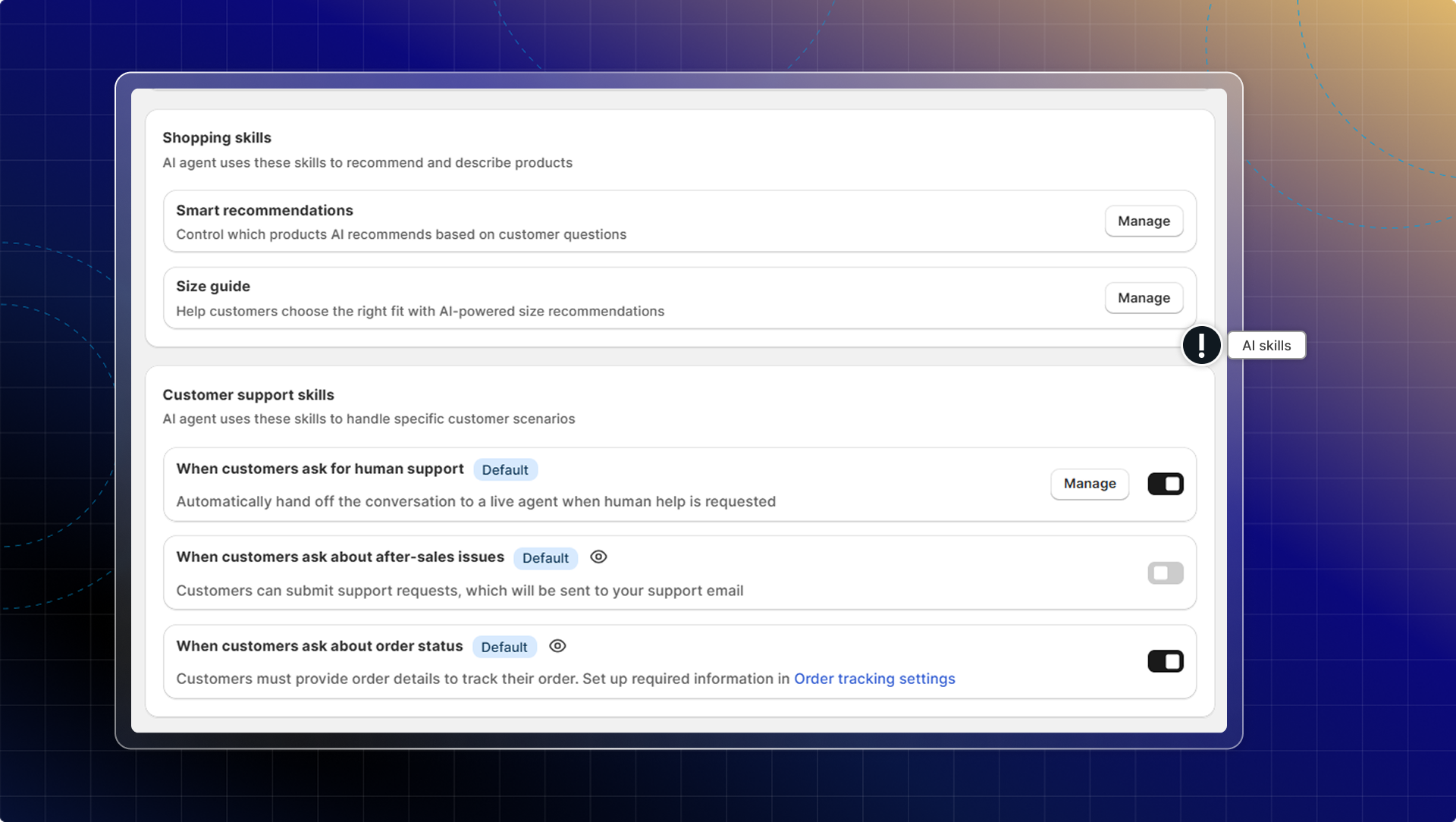This screenshot has width=1456, height=822.
Task: Select the Smart recommendations card title
Action: pos(265,211)
